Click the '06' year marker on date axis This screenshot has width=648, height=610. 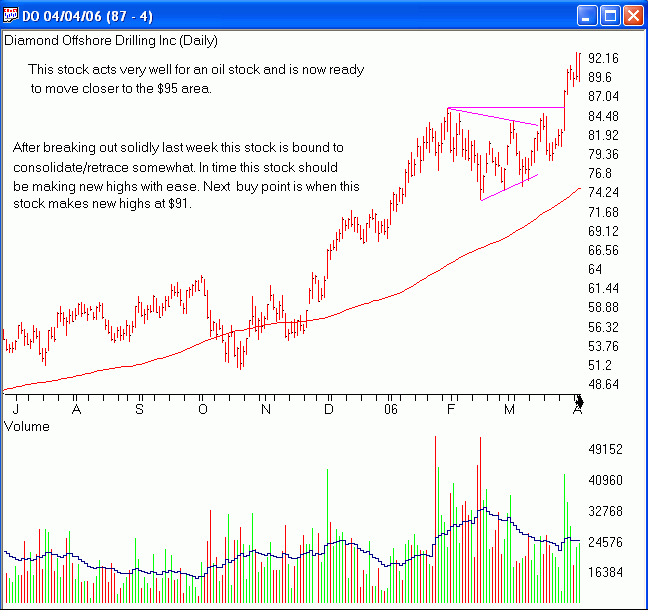coord(391,409)
